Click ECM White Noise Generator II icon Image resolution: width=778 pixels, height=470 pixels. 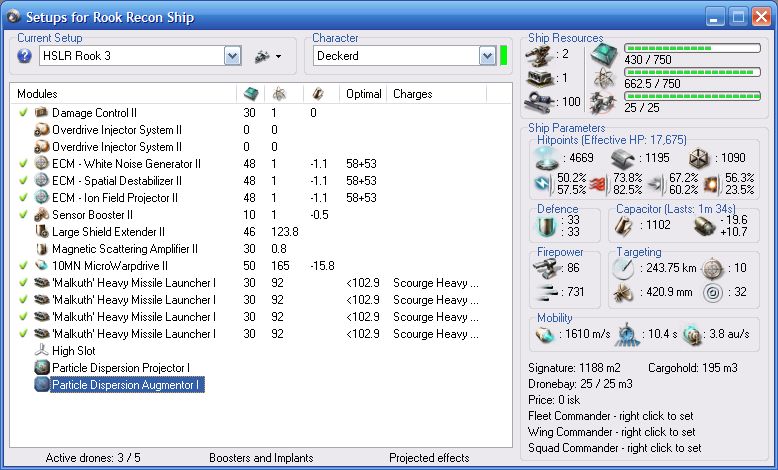pyautogui.click(x=42, y=164)
